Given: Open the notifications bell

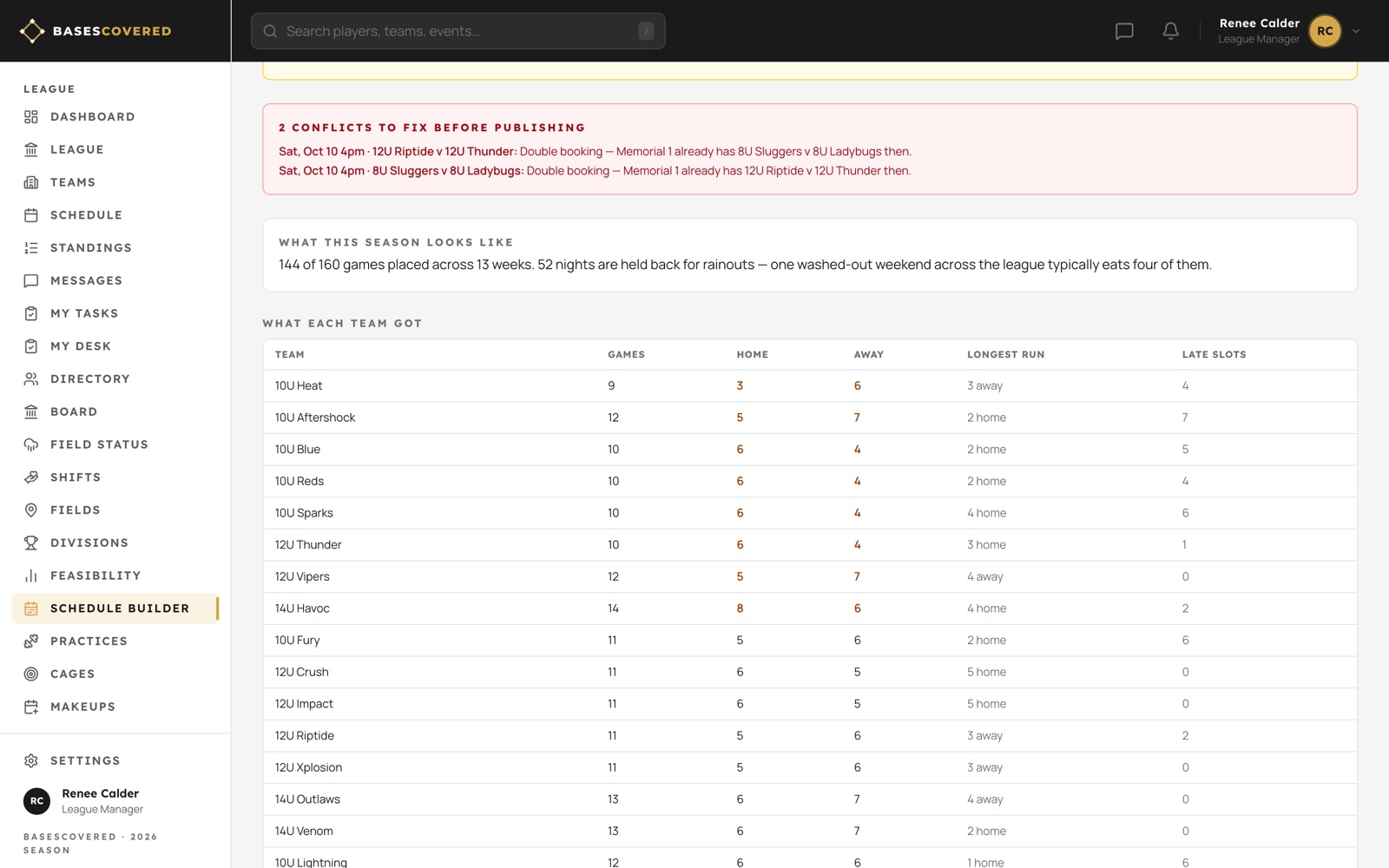Looking at the screenshot, I should click(1170, 31).
